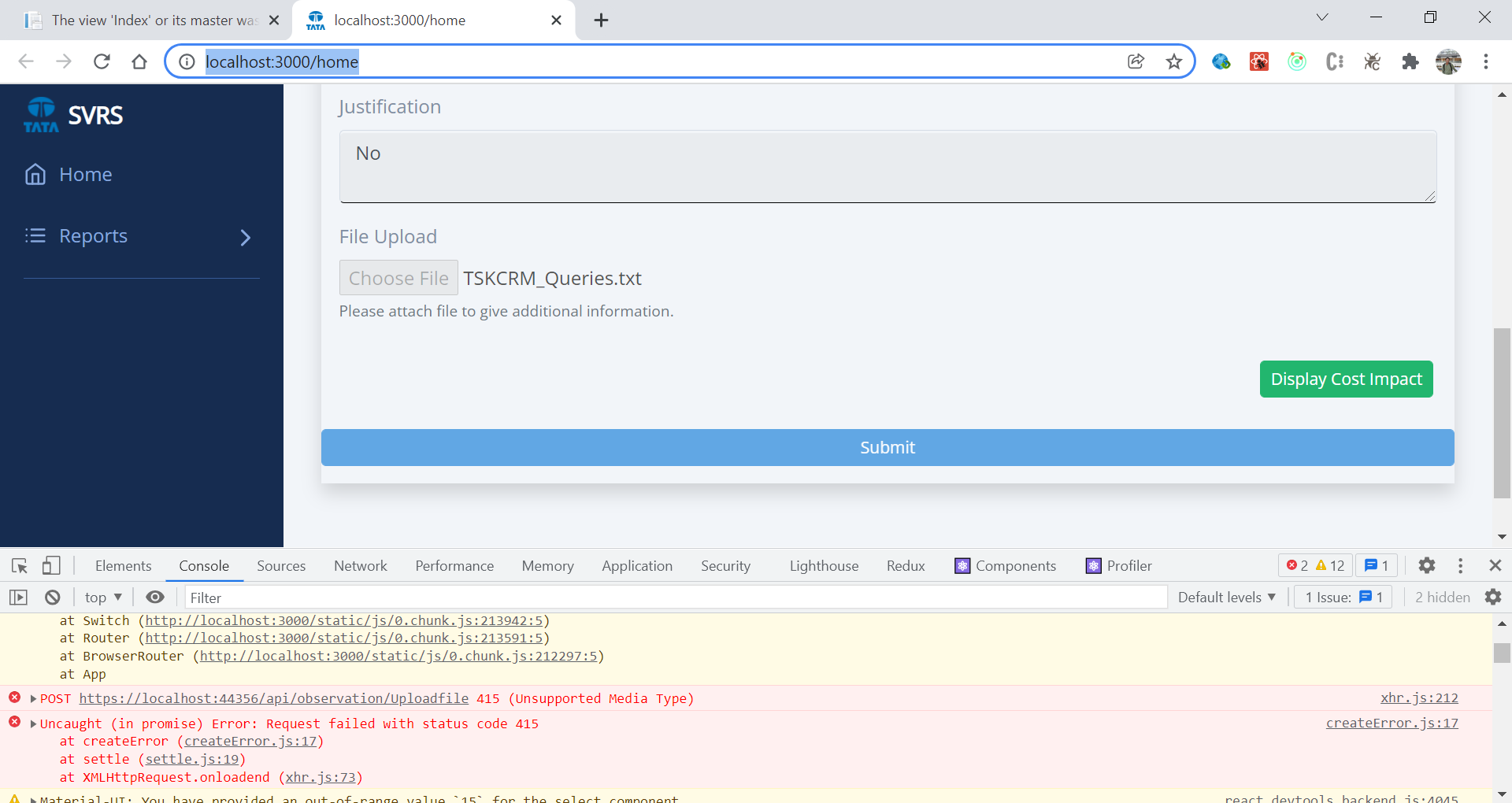Open the xhr.js:73 stack trace link
Screen dimensions: 1512x803
(321, 778)
